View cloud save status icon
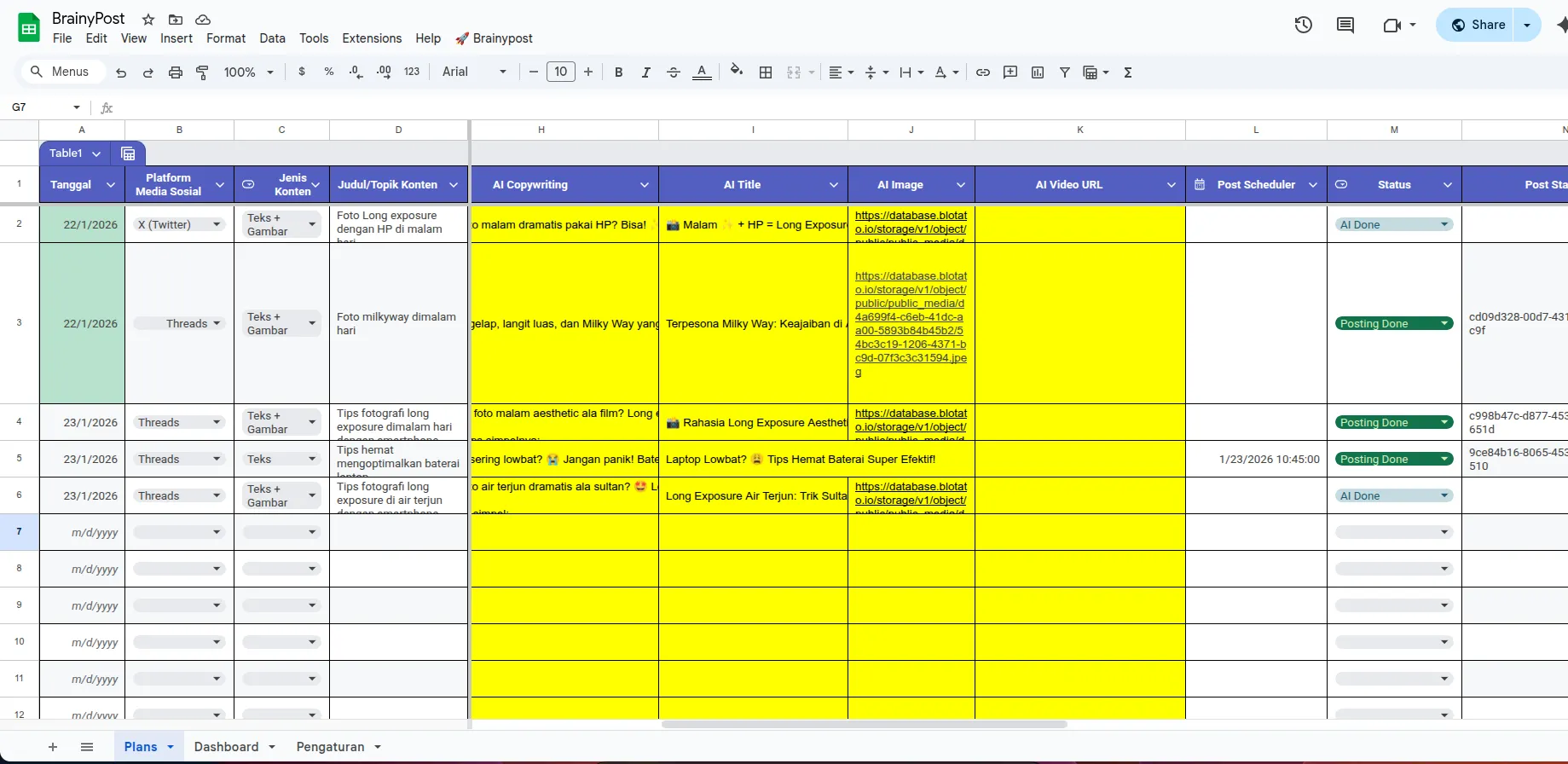 pos(203,20)
